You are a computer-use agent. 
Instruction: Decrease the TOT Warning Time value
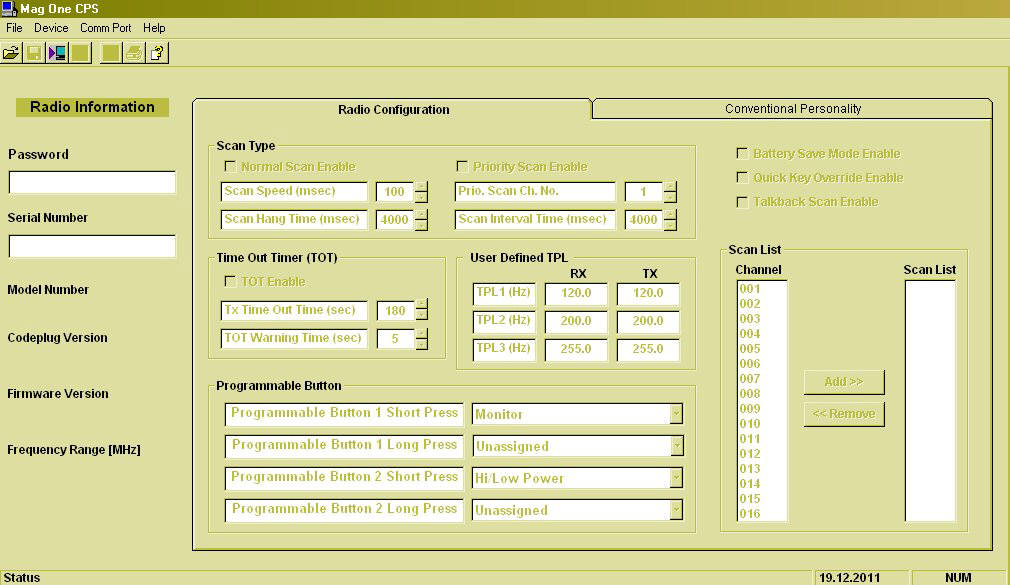click(421, 343)
